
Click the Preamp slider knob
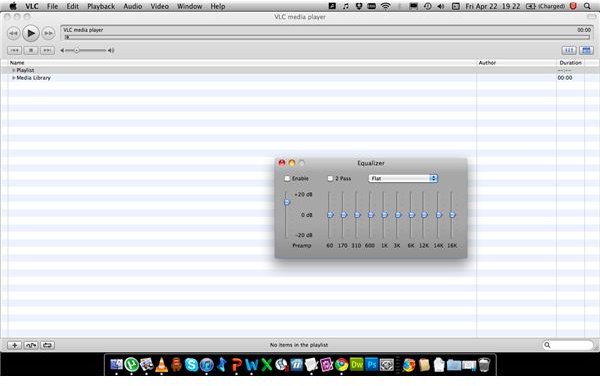(287, 202)
